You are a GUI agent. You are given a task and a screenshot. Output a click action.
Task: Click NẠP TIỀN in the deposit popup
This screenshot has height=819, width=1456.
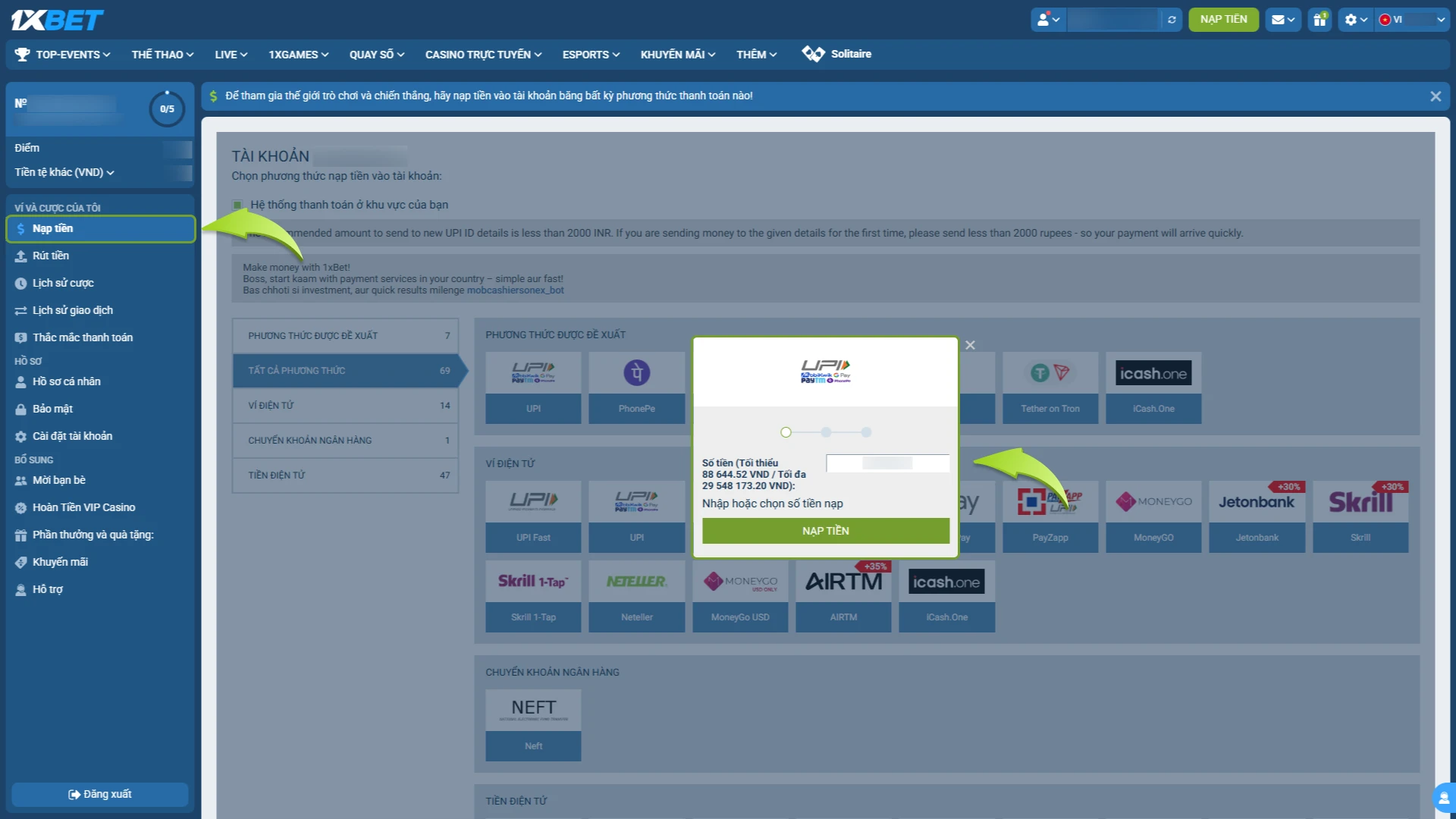[826, 531]
